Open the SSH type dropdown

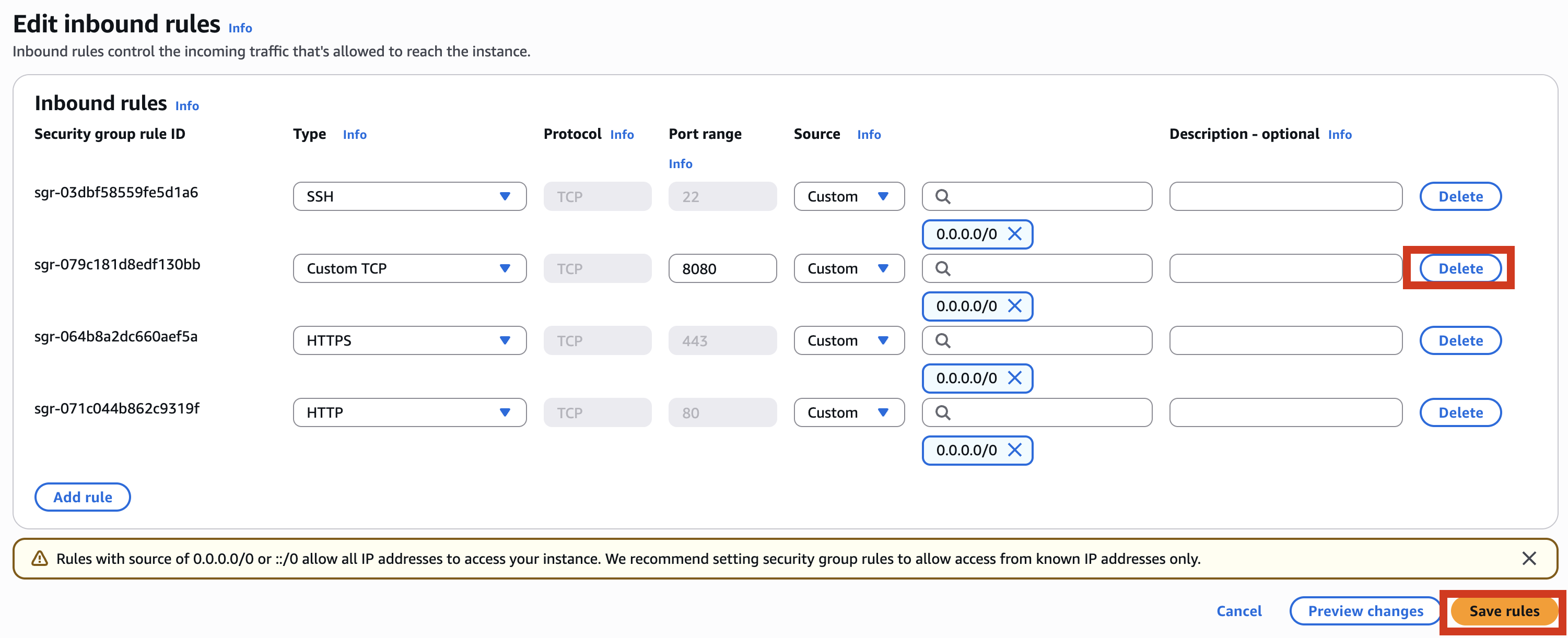tap(409, 196)
